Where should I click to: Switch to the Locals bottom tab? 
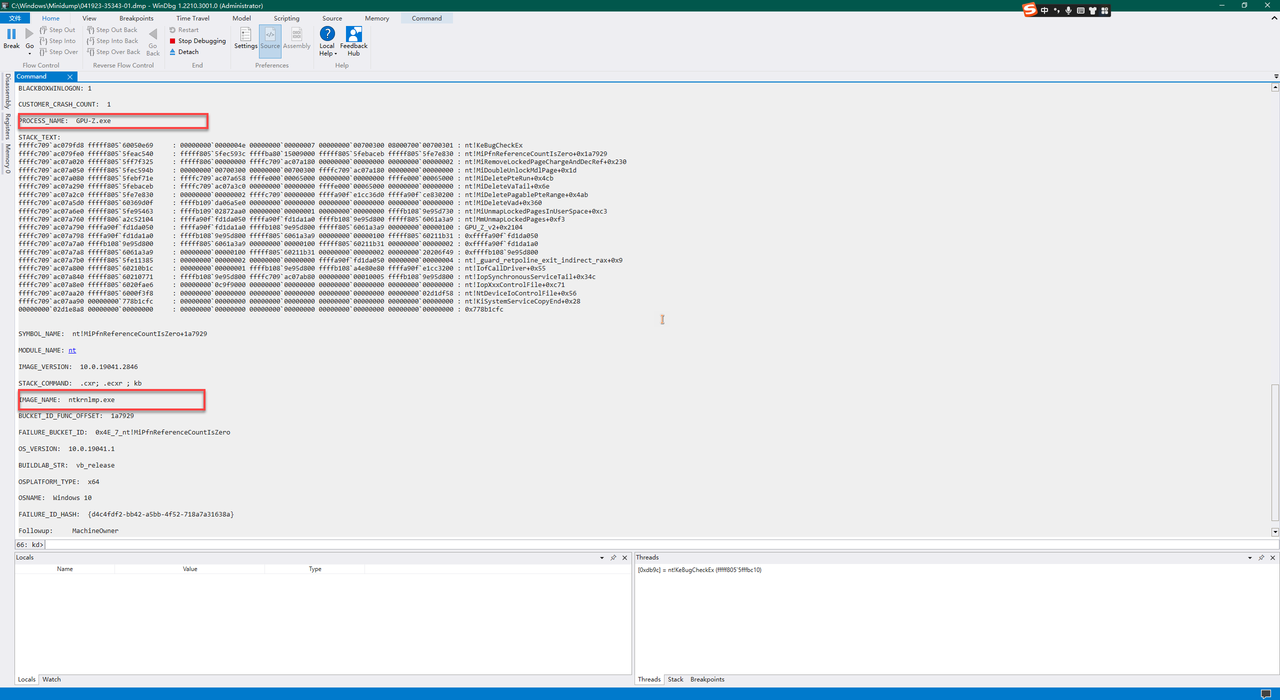click(26, 679)
